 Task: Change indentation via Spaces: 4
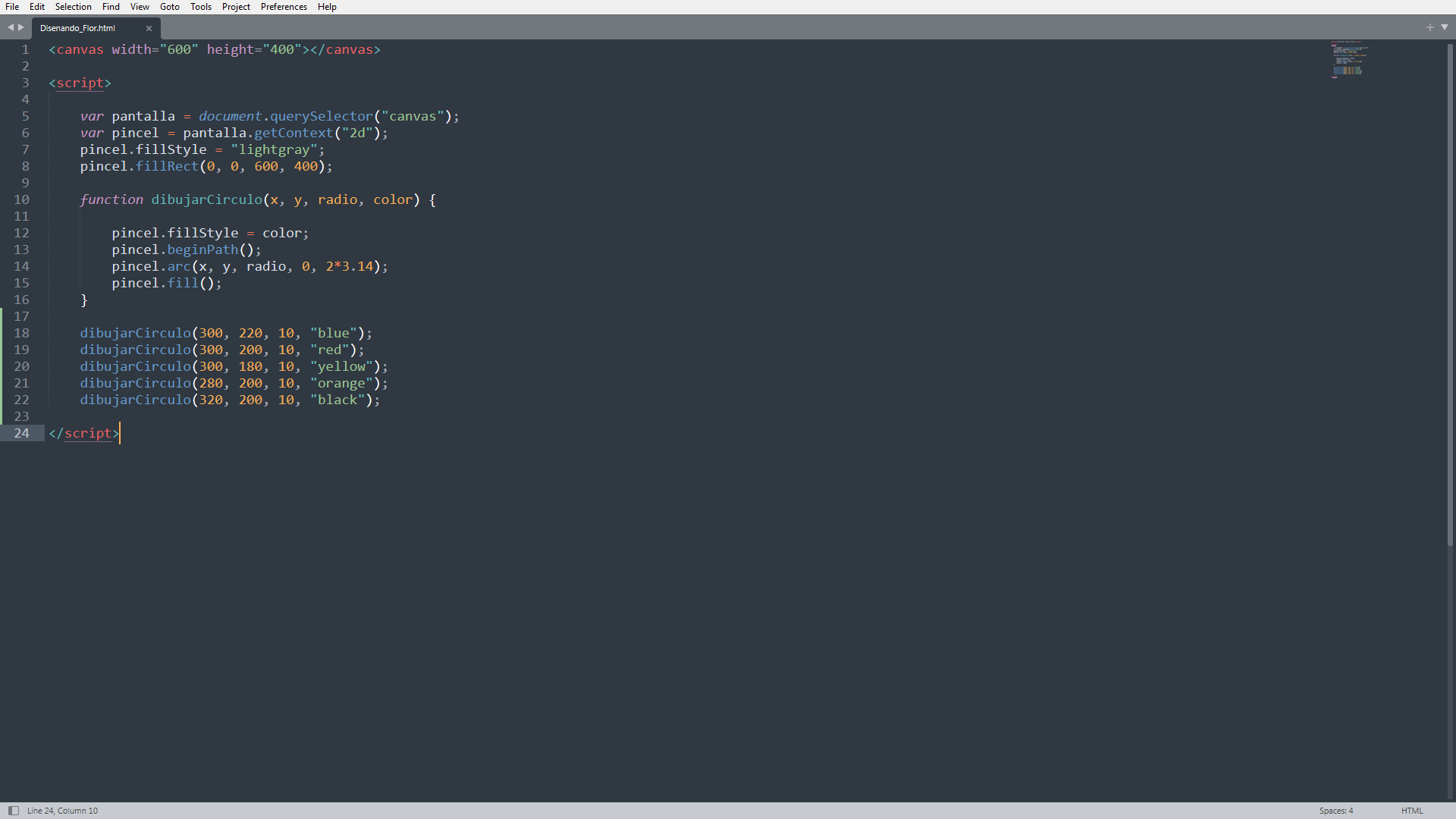[x=1335, y=811]
